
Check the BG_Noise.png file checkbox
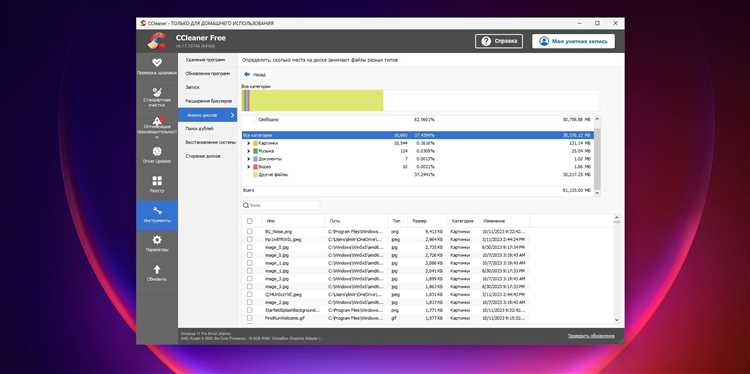click(x=250, y=231)
